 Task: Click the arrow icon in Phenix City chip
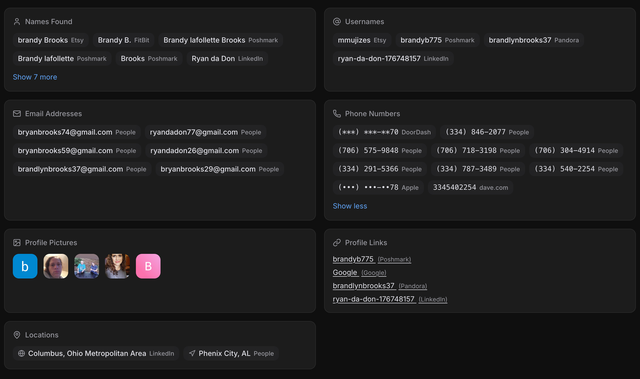[192, 353]
